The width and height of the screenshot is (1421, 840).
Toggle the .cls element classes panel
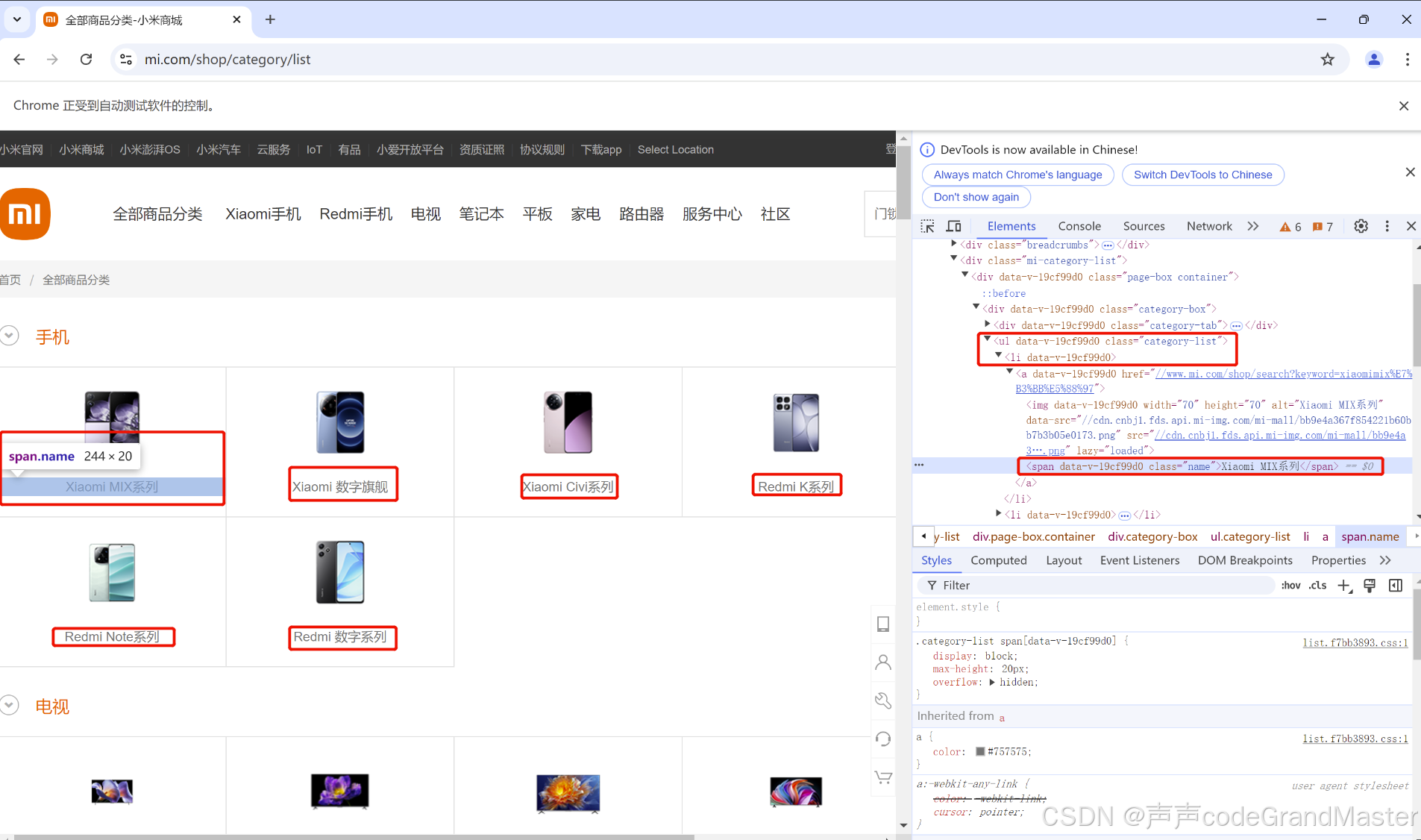point(1317,586)
